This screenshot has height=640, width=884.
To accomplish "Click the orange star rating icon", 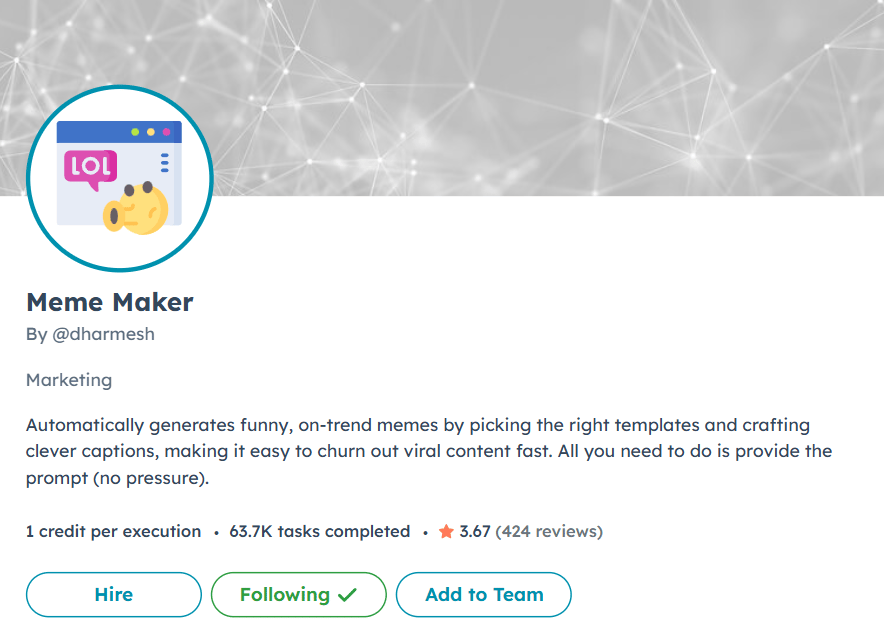I will (x=446, y=531).
